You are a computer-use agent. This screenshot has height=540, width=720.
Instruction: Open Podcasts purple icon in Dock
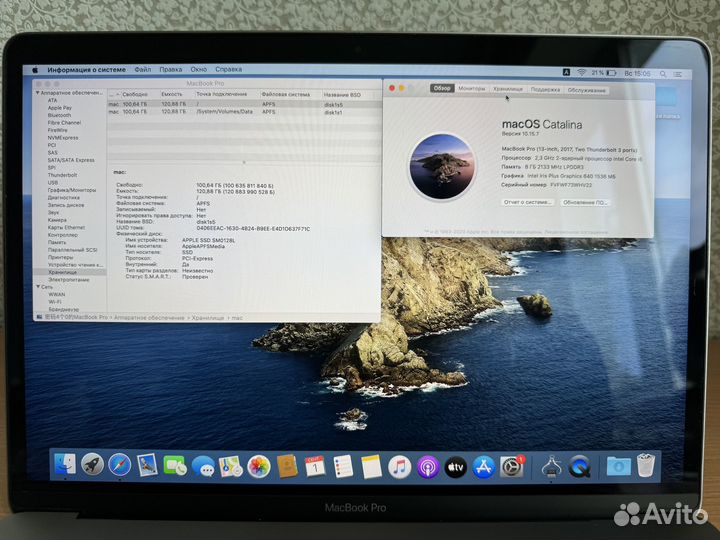[x=428, y=468]
